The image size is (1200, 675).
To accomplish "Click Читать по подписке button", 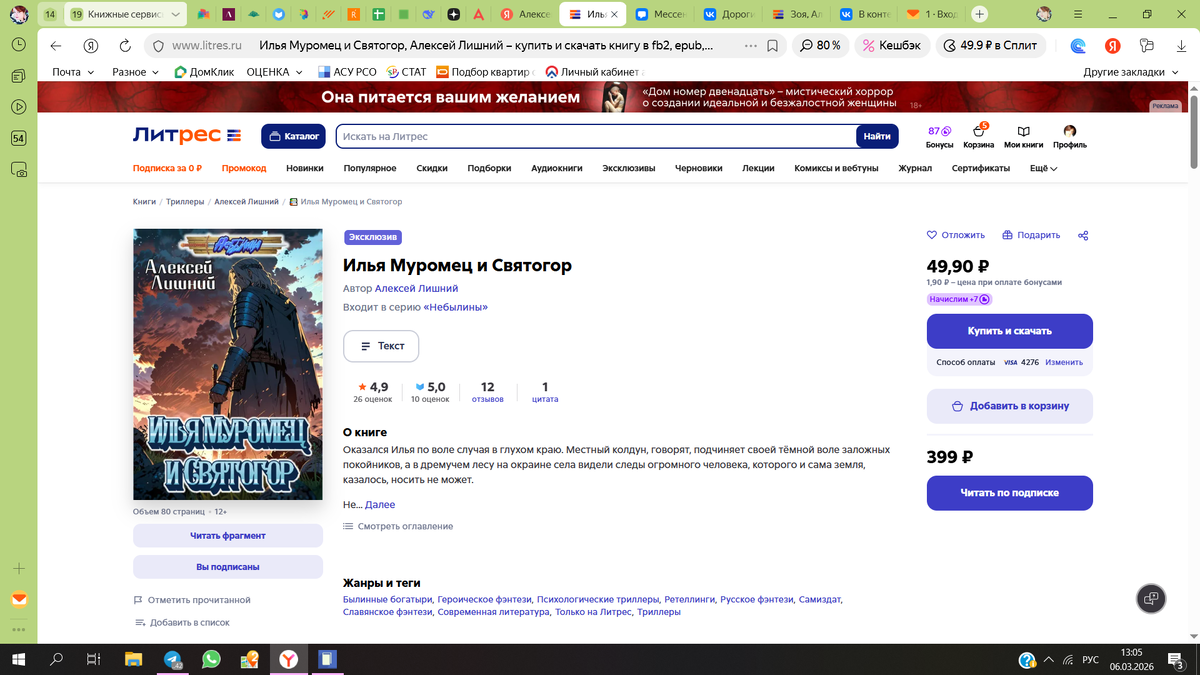I will [x=1010, y=493].
